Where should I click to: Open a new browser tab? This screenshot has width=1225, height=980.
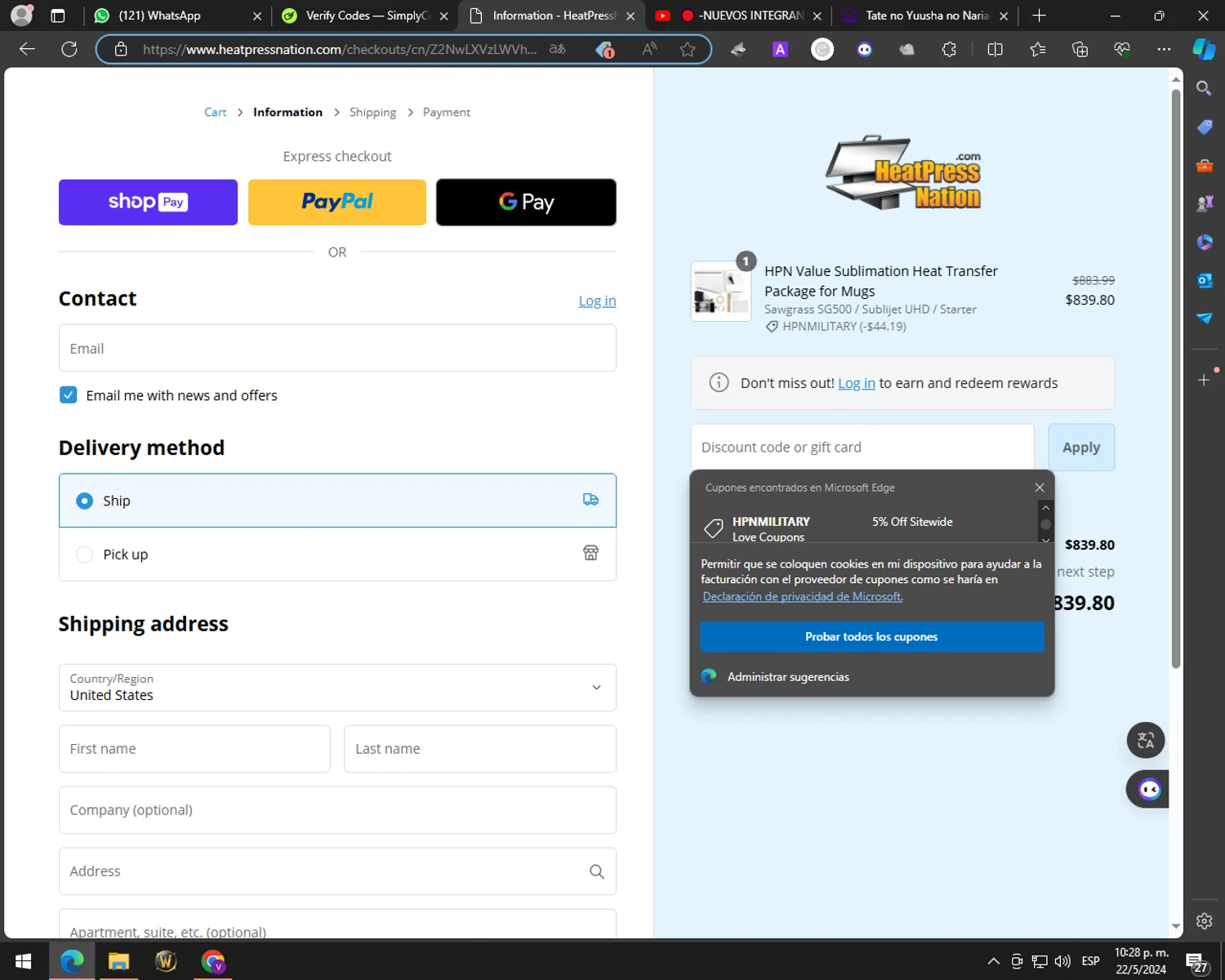(1039, 16)
